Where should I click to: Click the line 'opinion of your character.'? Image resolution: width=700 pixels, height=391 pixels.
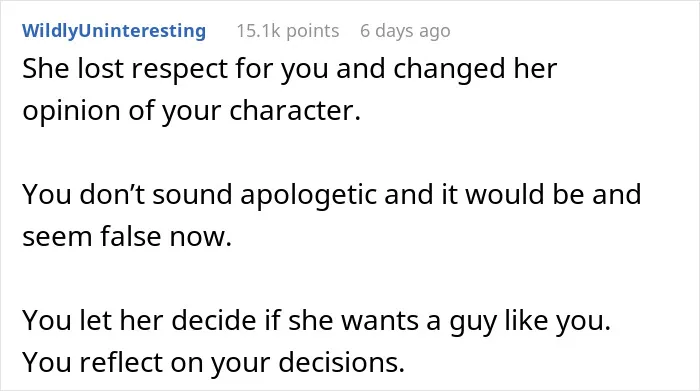tap(192, 111)
